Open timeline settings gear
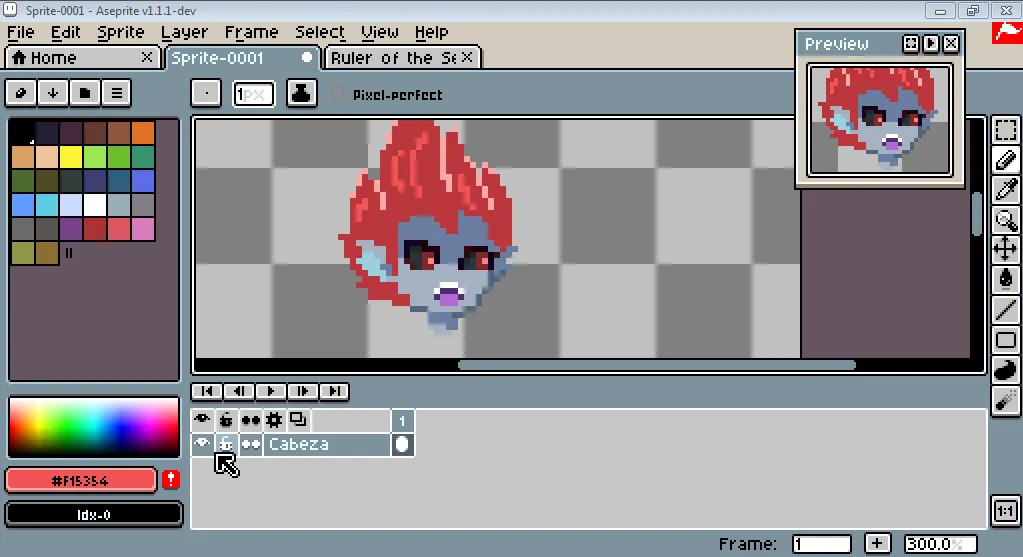1023x557 pixels. pyautogui.click(x=274, y=419)
